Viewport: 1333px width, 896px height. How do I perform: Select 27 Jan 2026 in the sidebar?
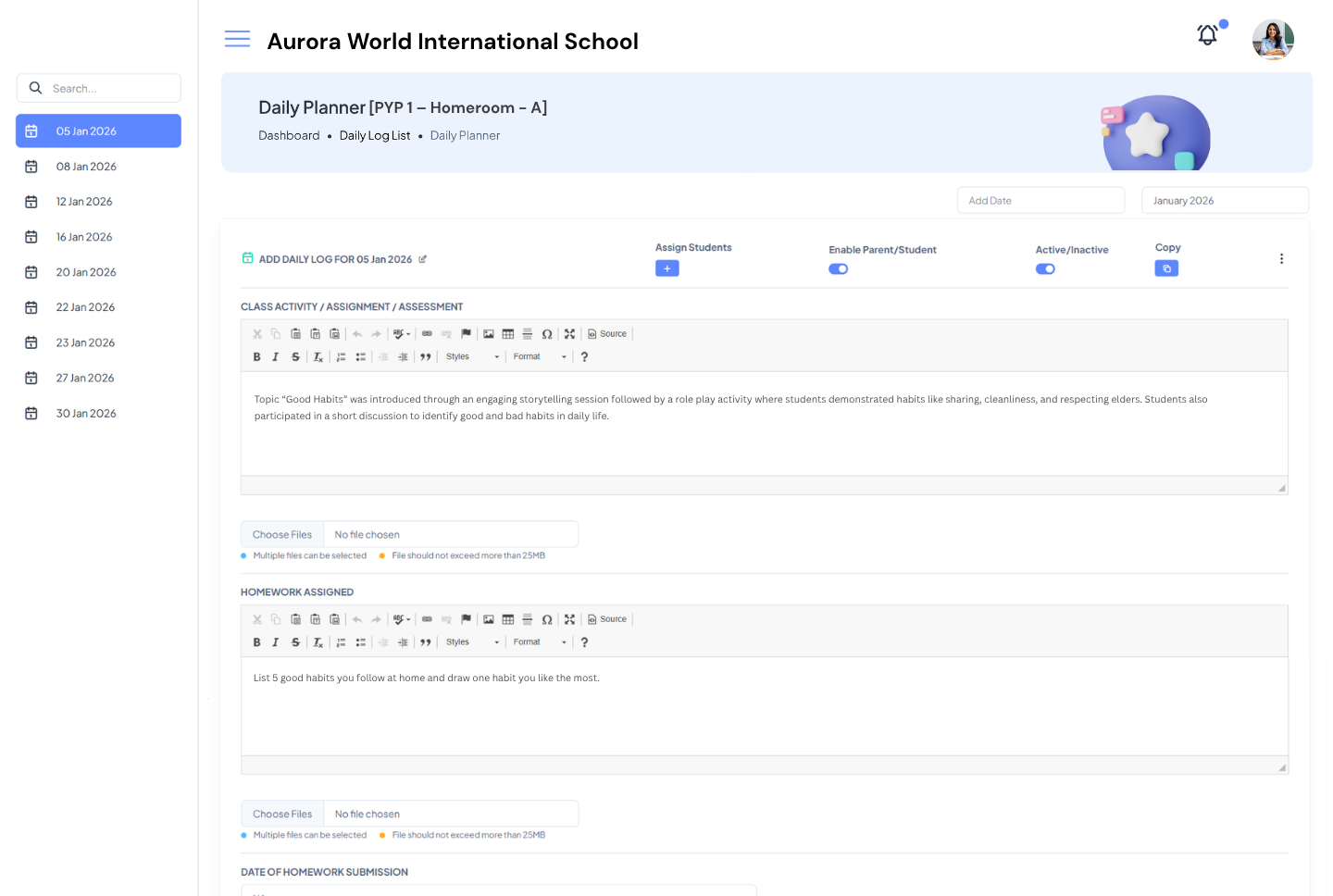coord(85,379)
